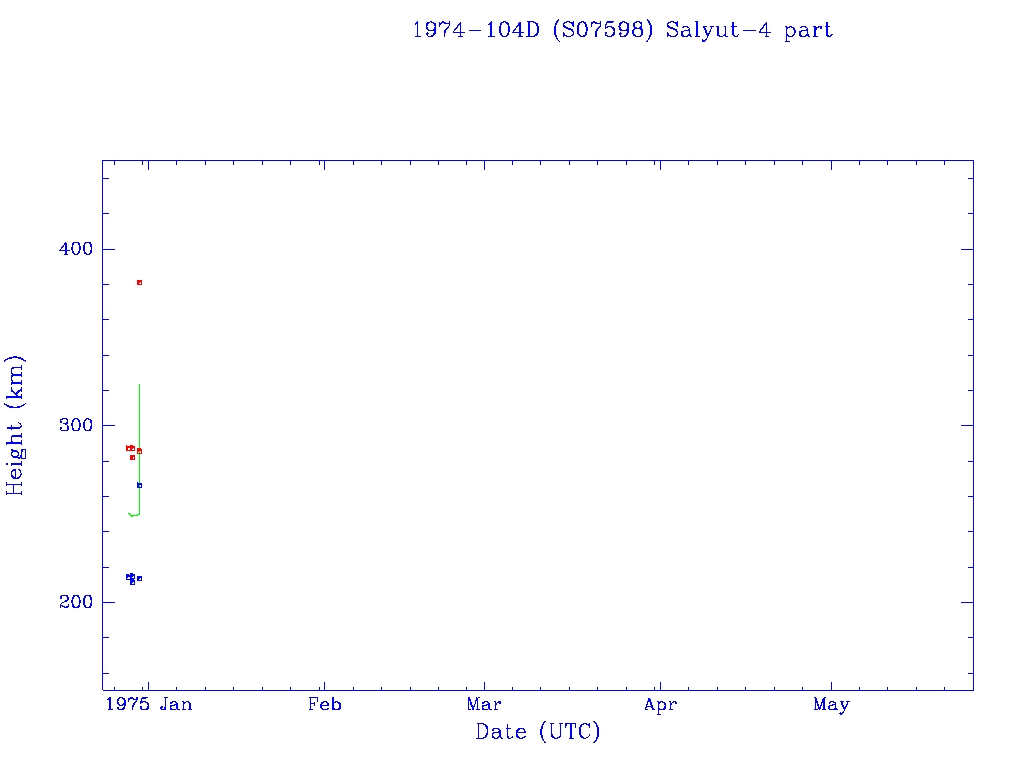The image size is (1024, 768).
Task: Click the right-axis major tick at 400 km
Action: (x=967, y=249)
